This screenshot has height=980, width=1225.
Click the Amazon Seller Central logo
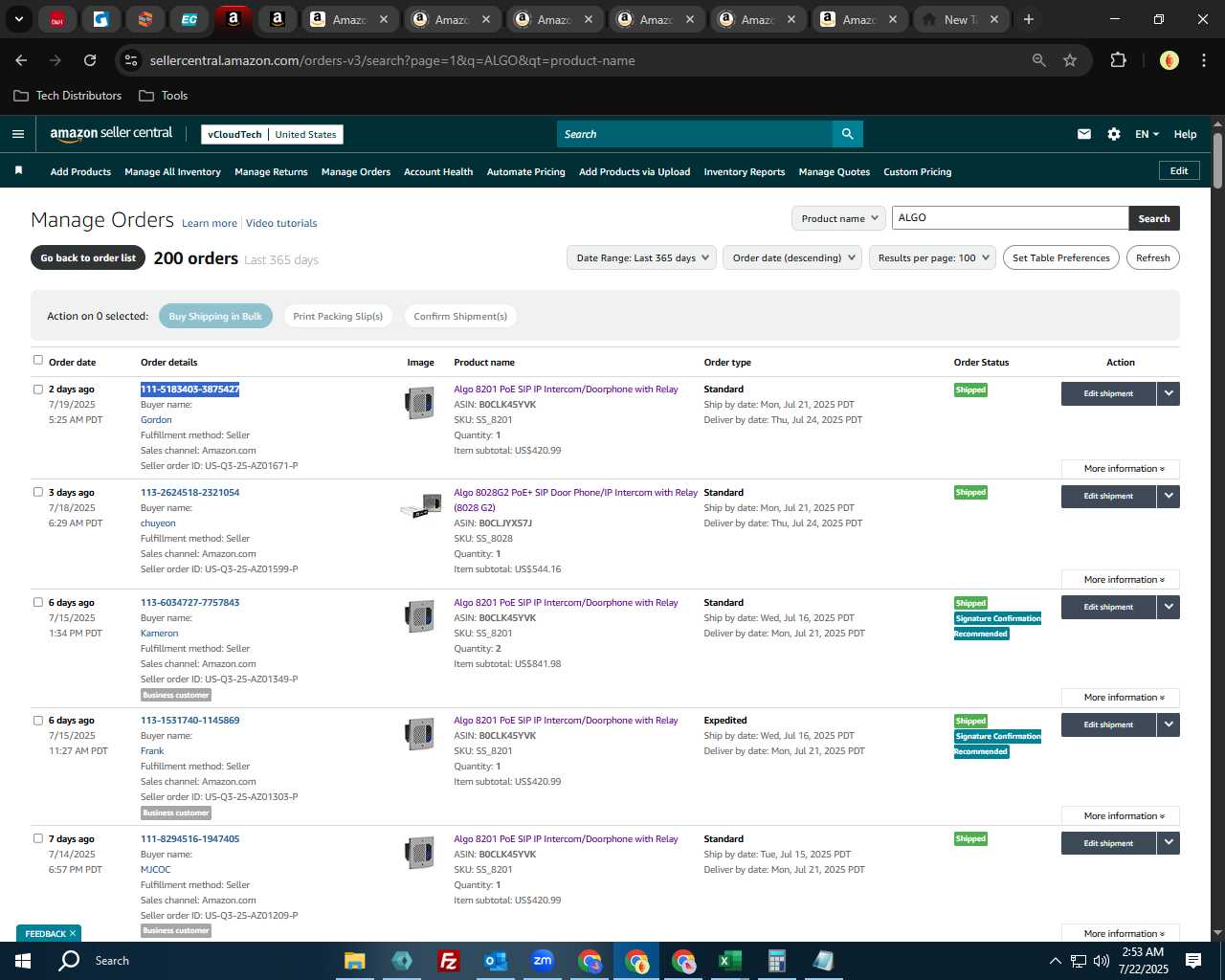tap(111, 134)
